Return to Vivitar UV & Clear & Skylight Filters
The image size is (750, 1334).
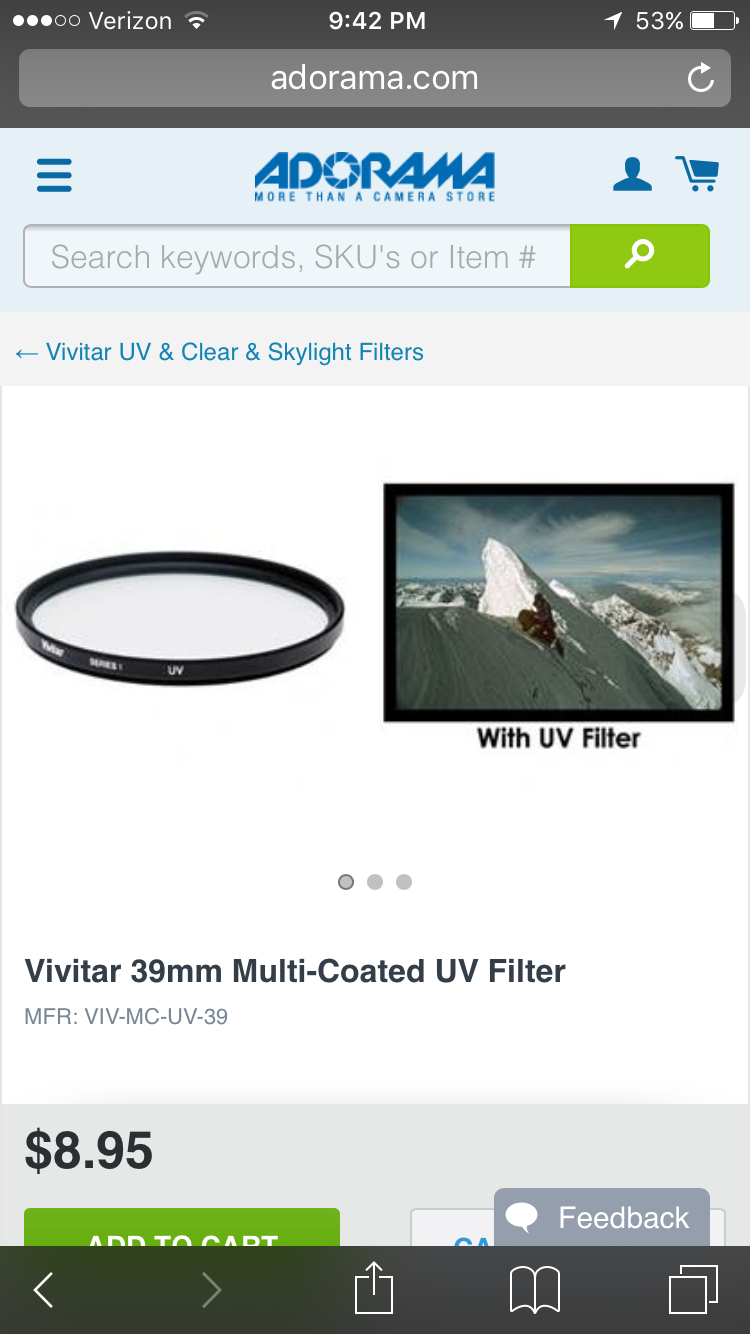coord(219,352)
